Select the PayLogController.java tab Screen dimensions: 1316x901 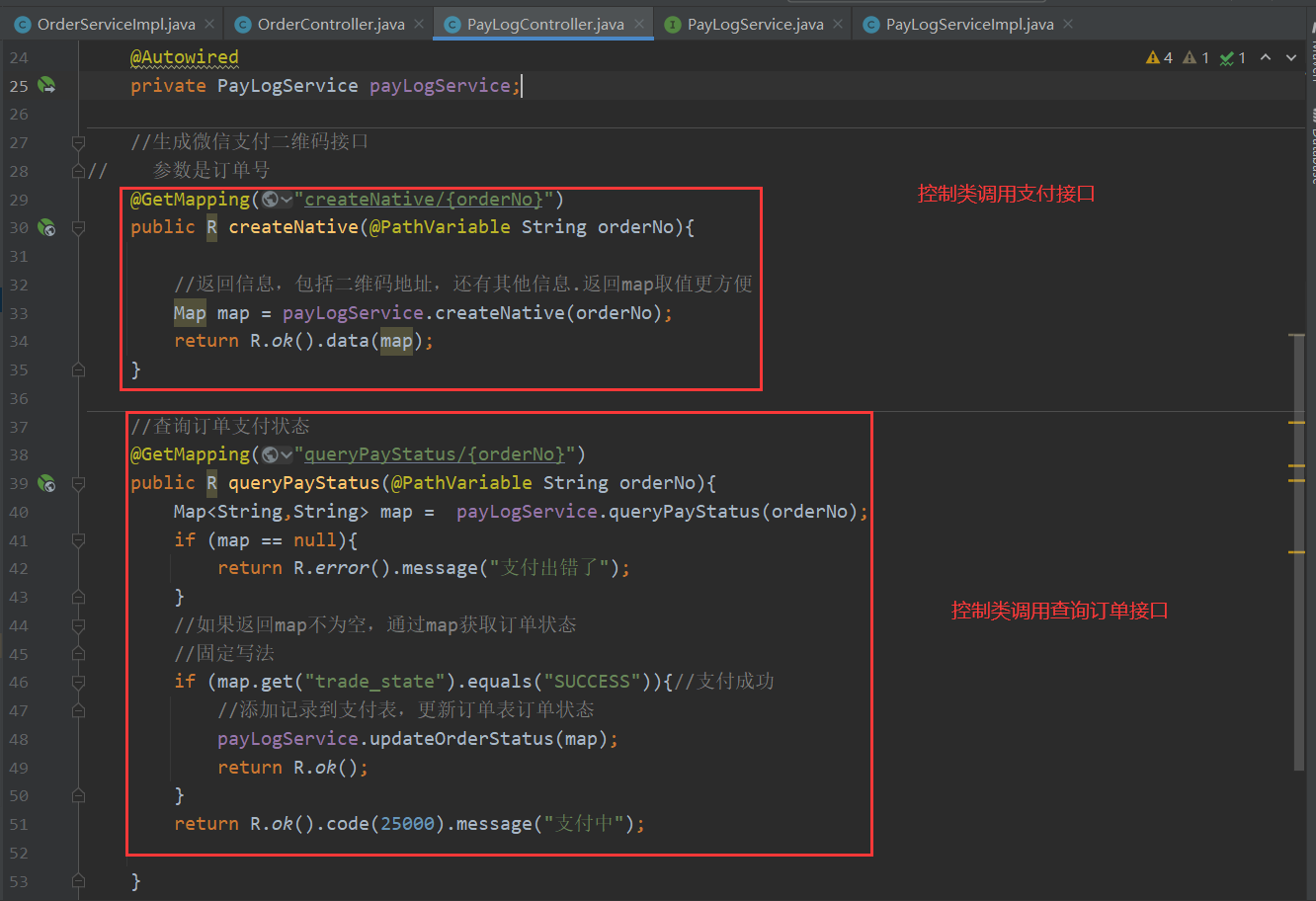pyautogui.click(x=545, y=24)
